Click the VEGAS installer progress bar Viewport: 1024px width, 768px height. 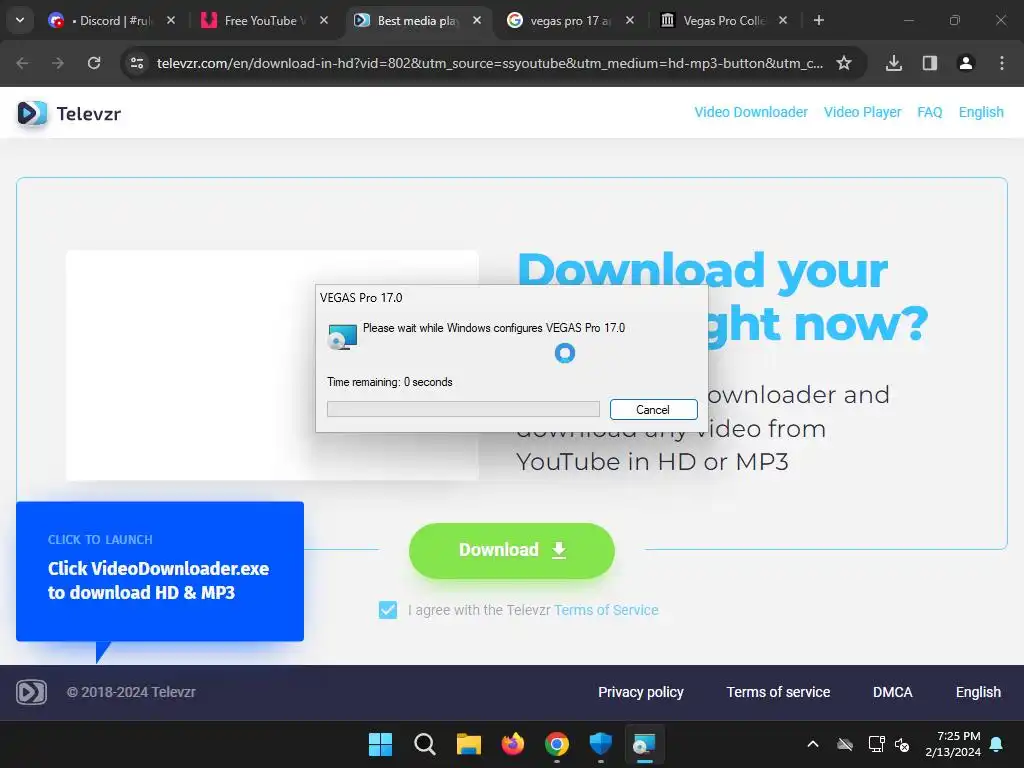pos(463,409)
